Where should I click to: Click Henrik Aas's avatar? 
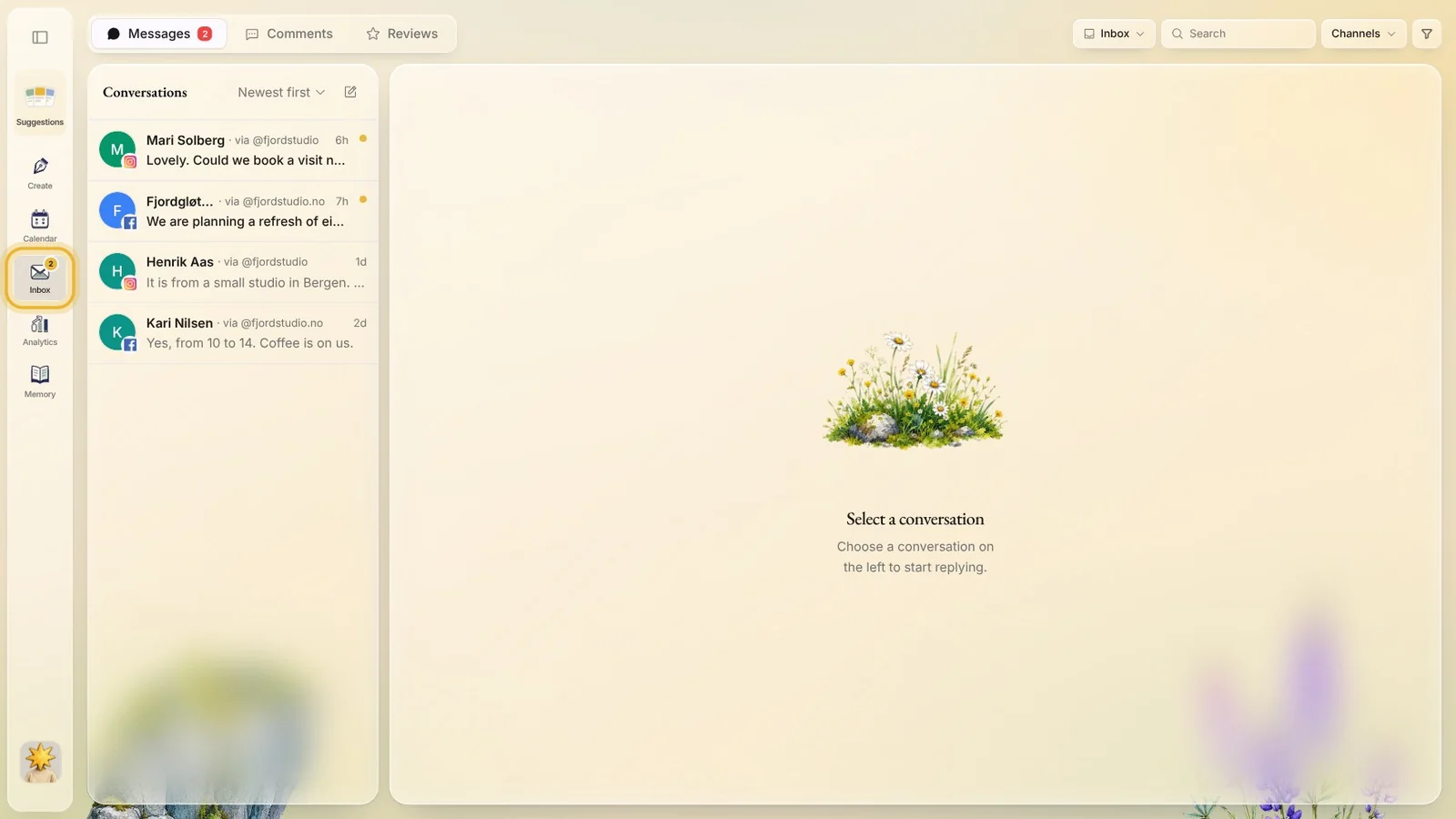(117, 271)
